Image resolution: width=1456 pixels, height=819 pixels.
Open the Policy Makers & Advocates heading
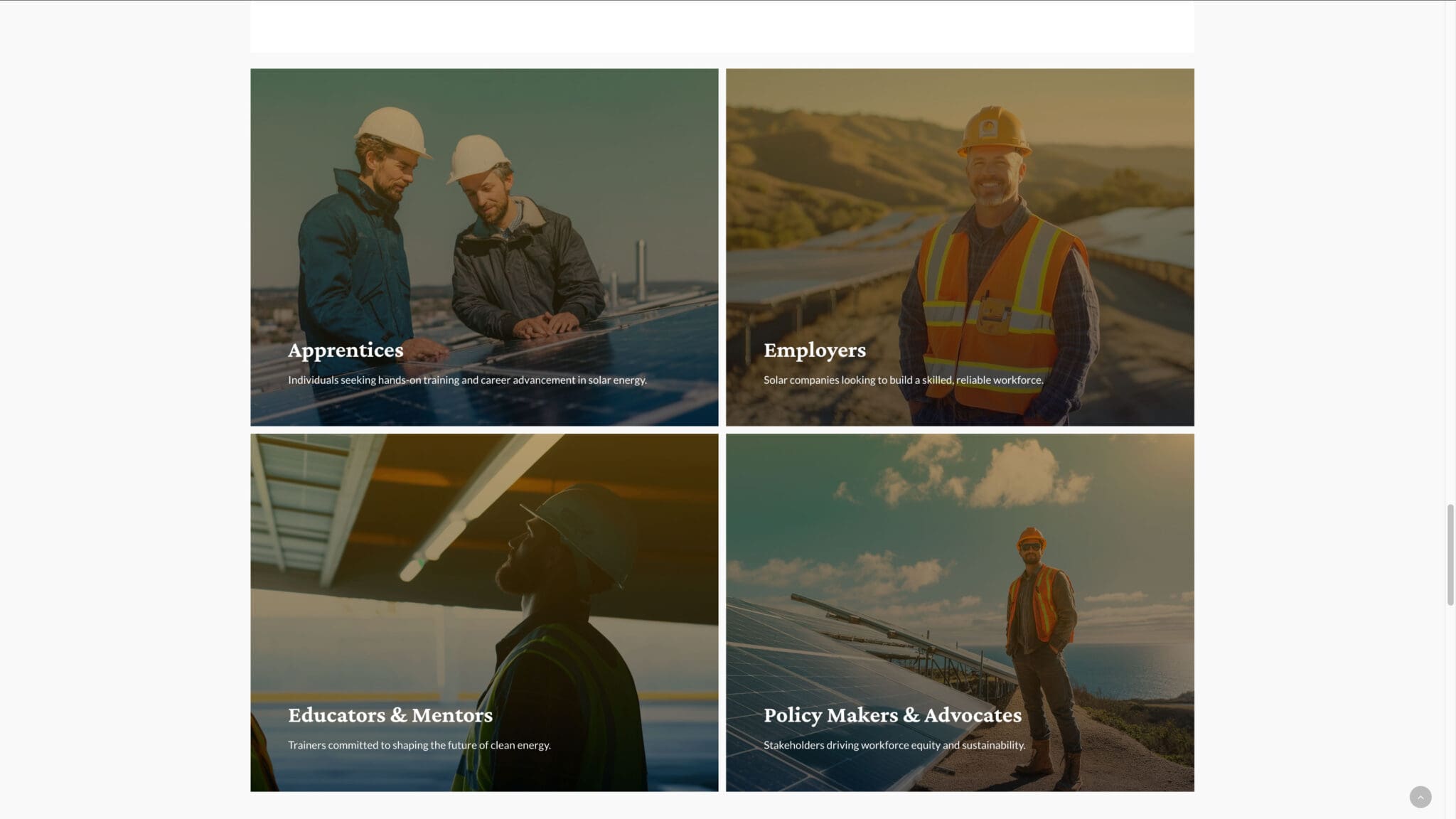click(892, 715)
